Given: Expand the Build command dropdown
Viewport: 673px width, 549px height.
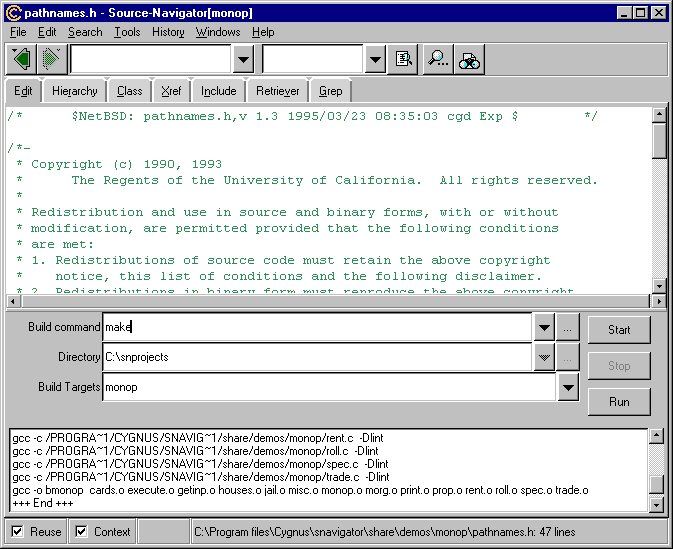Looking at the screenshot, I should tap(544, 328).
